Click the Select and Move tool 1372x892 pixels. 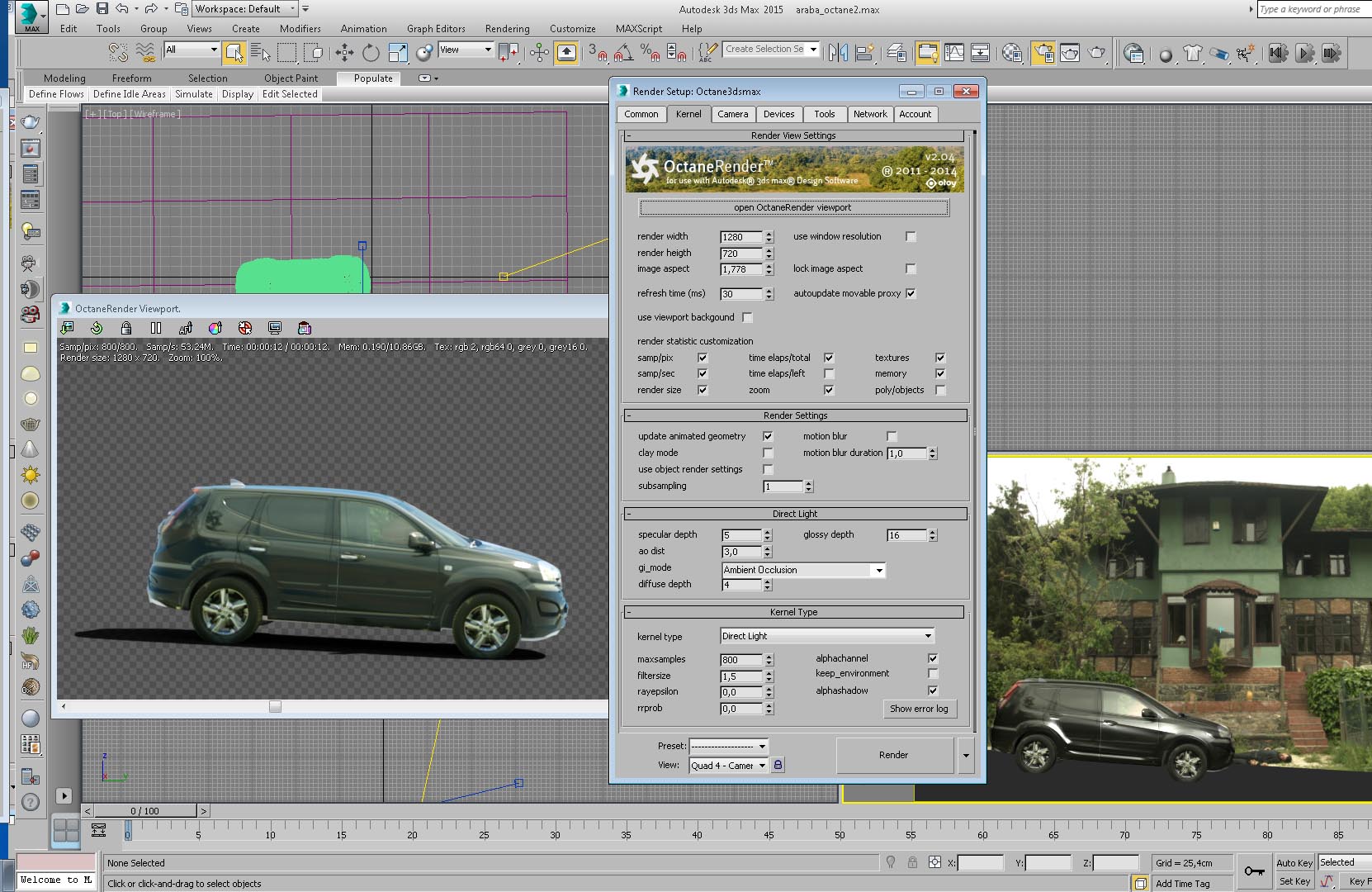coord(344,53)
